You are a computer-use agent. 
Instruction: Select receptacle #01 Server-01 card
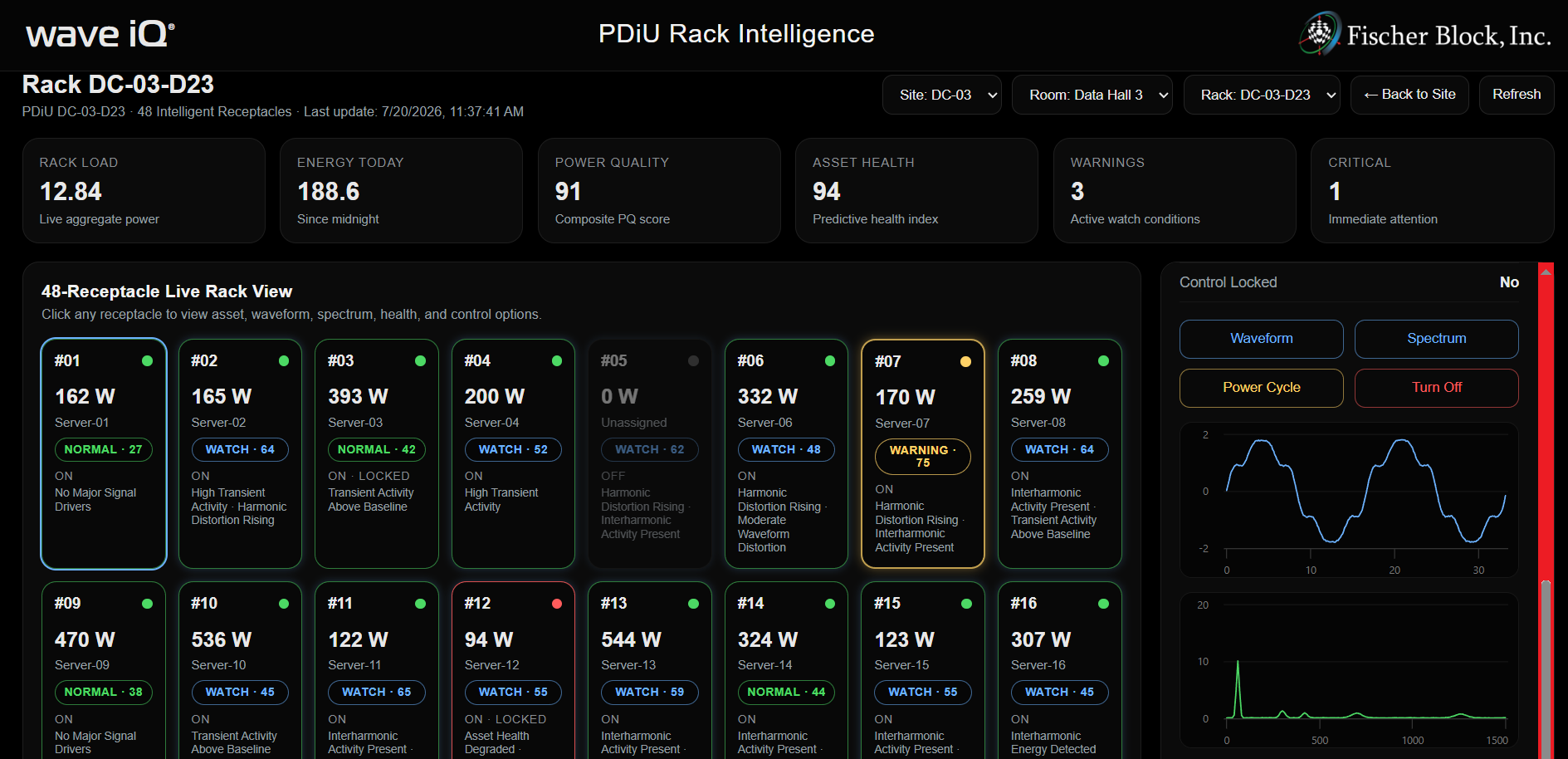pyautogui.click(x=104, y=453)
